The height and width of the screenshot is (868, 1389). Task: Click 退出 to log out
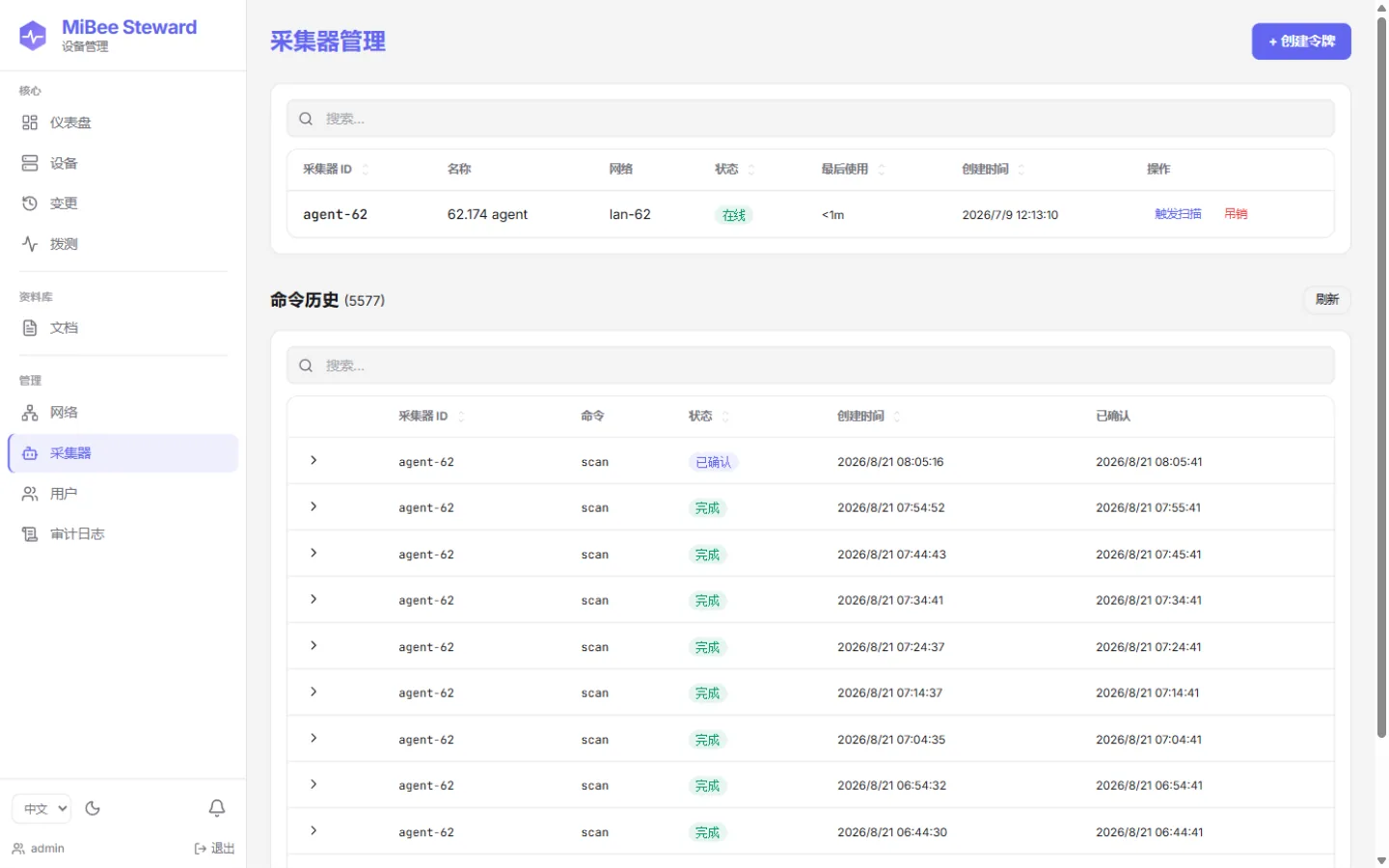click(214, 849)
